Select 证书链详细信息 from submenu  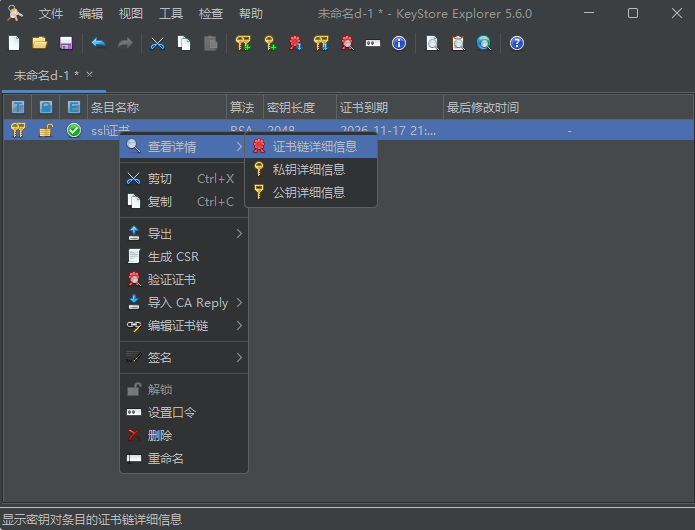tap(314, 147)
